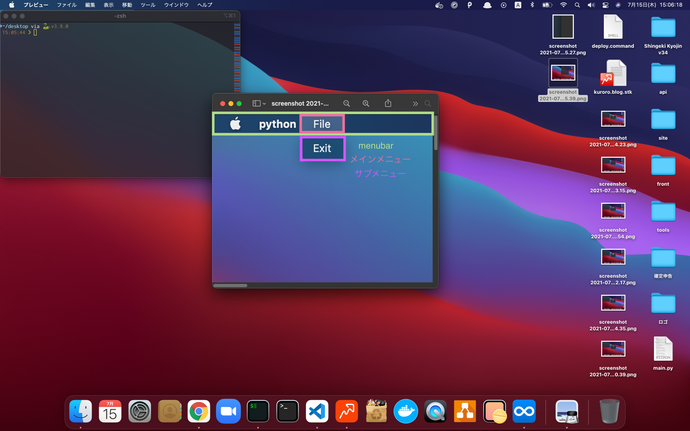Open the ファイル menu

pos(66,5)
